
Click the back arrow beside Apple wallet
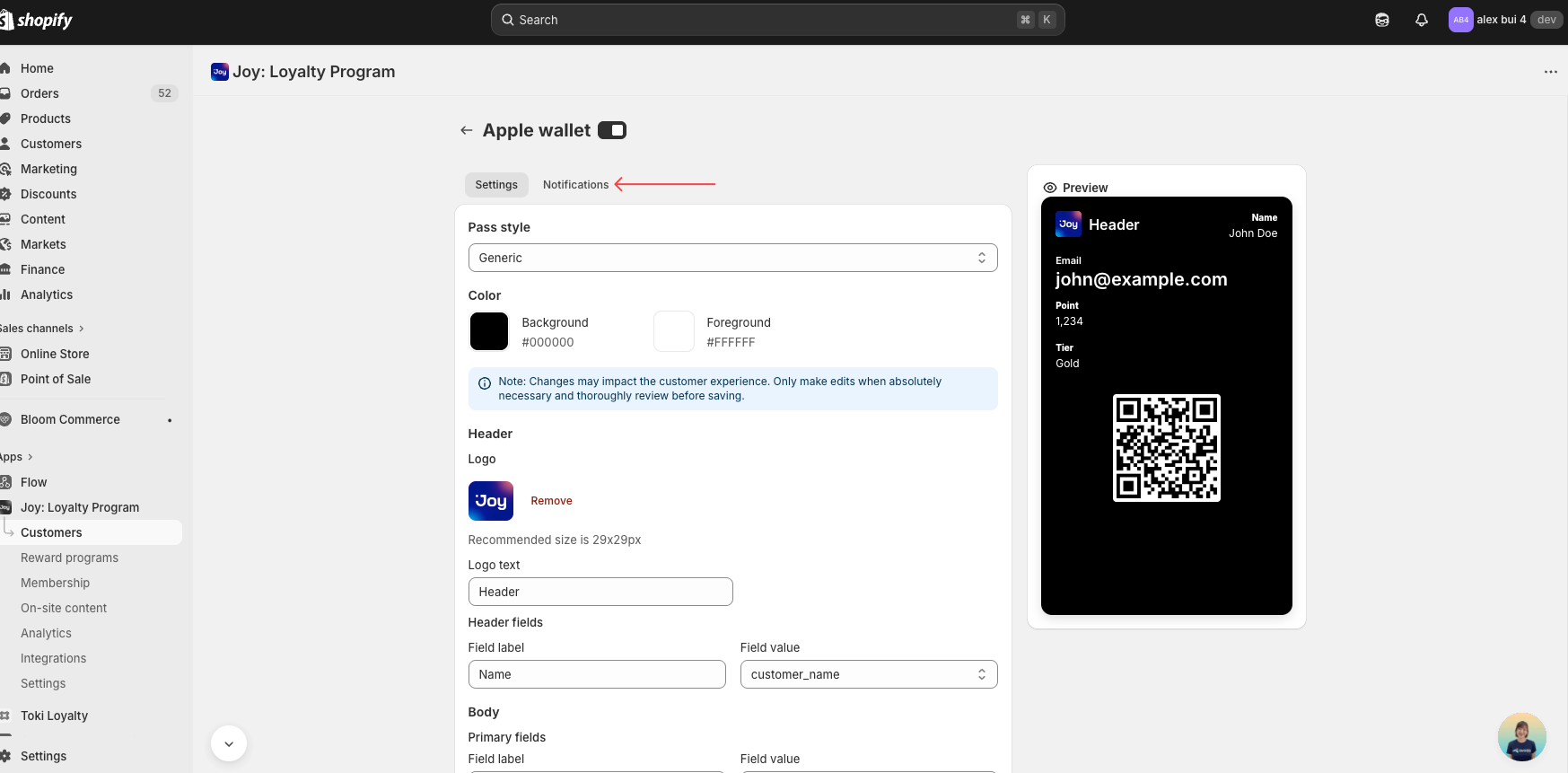(x=466, y=130)
